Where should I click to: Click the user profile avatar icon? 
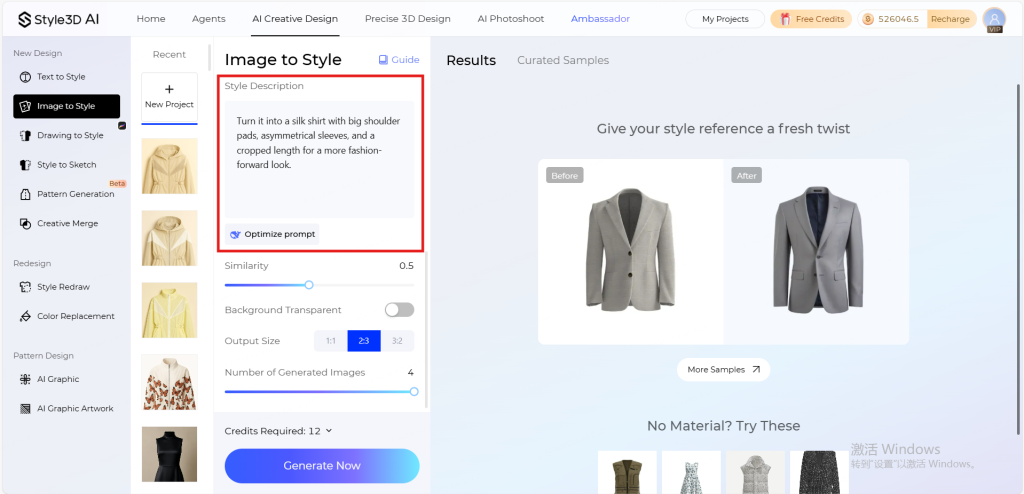click(994, 19)
